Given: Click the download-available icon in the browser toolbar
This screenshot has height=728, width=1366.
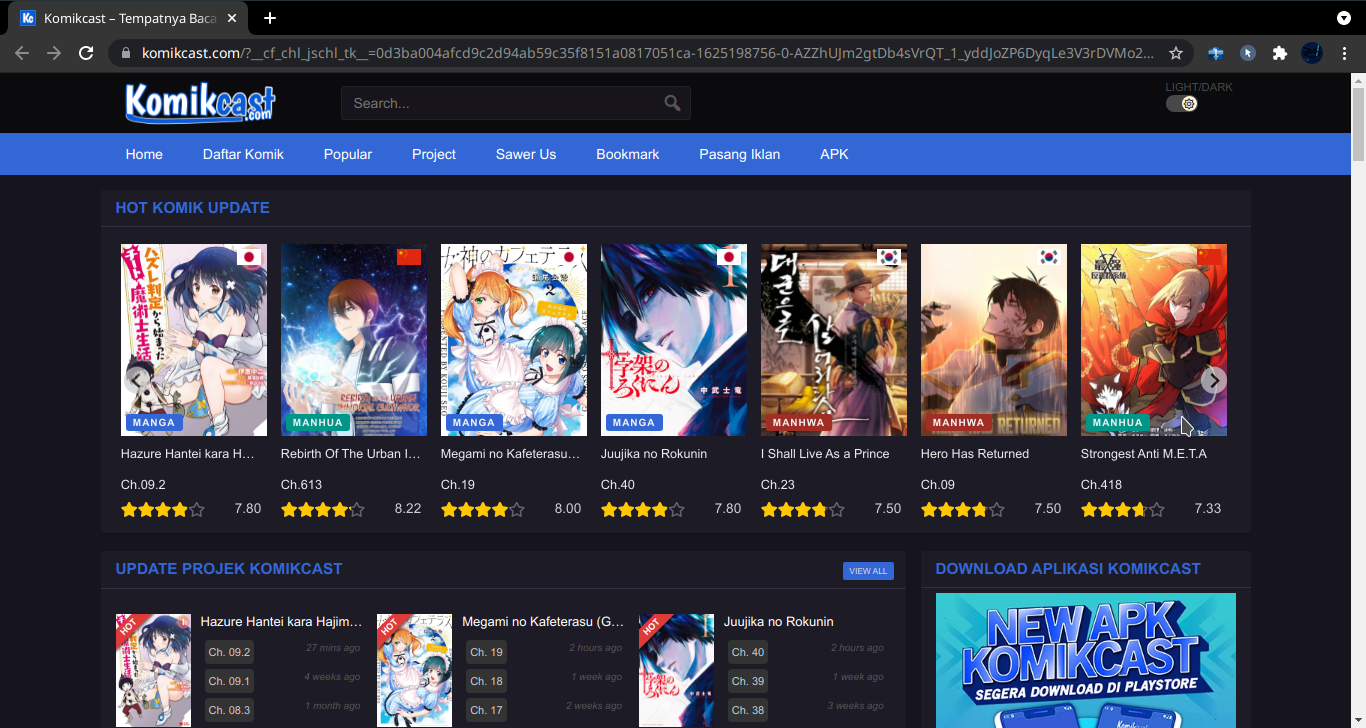Looking at the screenshot, I should (1343, 18).
